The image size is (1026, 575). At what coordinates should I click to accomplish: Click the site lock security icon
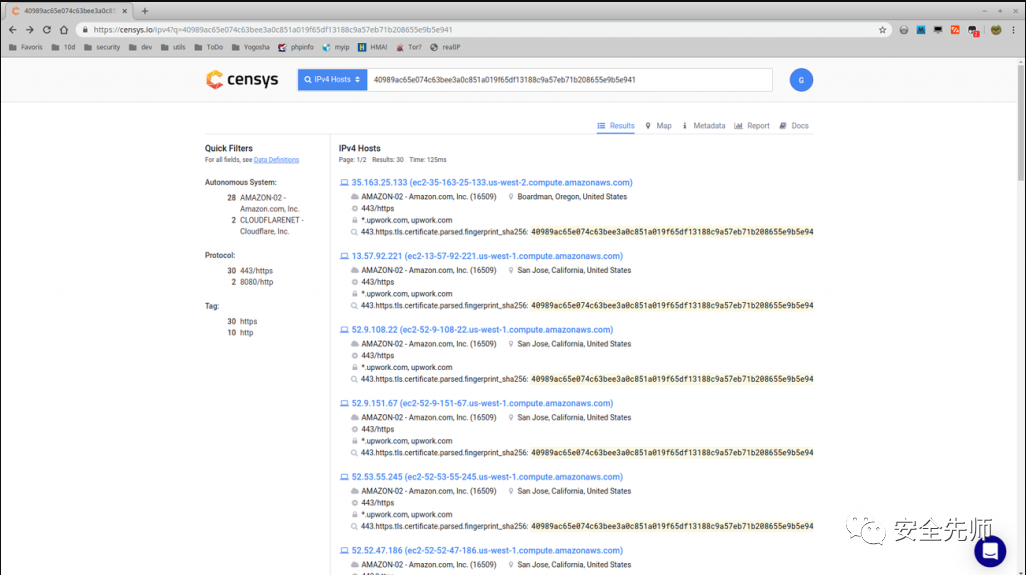click(x=85, y=29)
